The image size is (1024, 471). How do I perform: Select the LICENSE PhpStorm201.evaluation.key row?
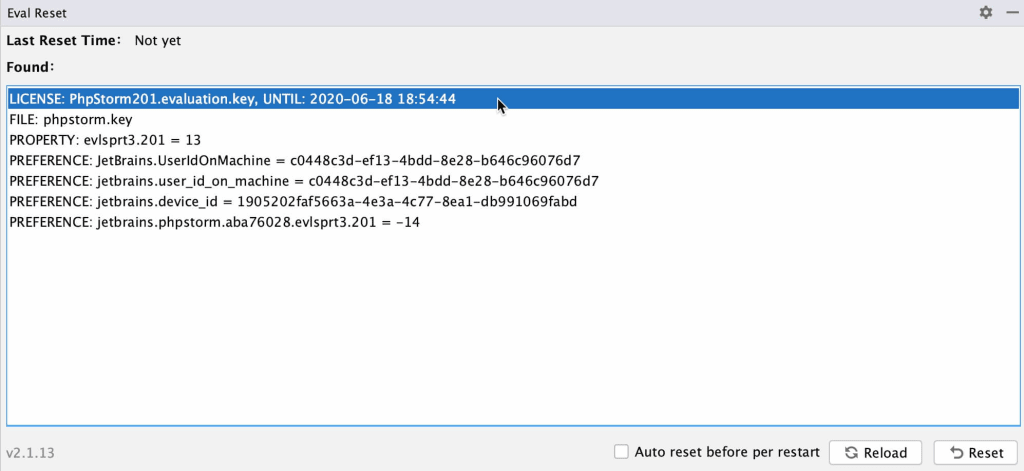(513, 99)
